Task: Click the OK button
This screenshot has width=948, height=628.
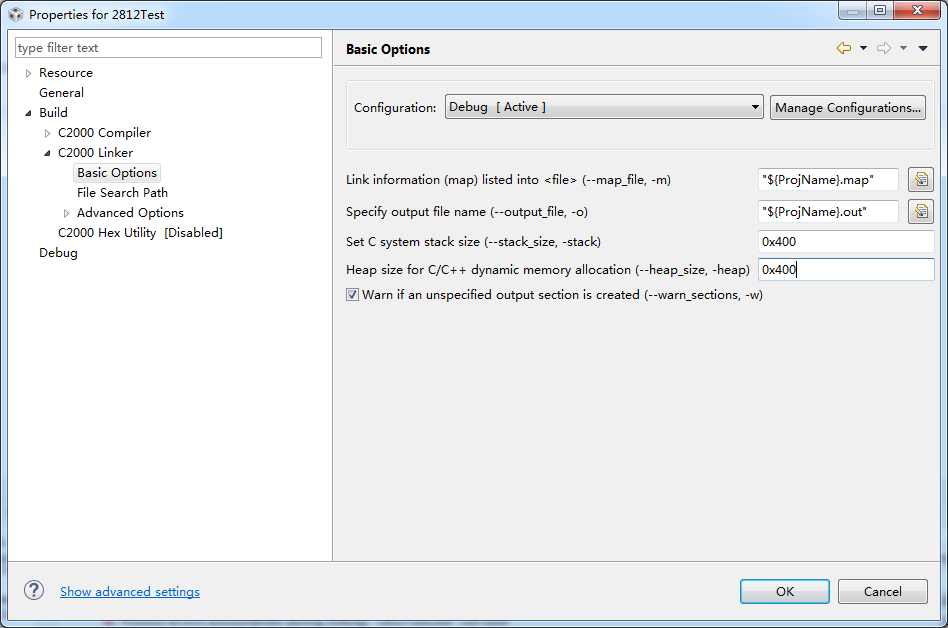Action: point(785,592)
